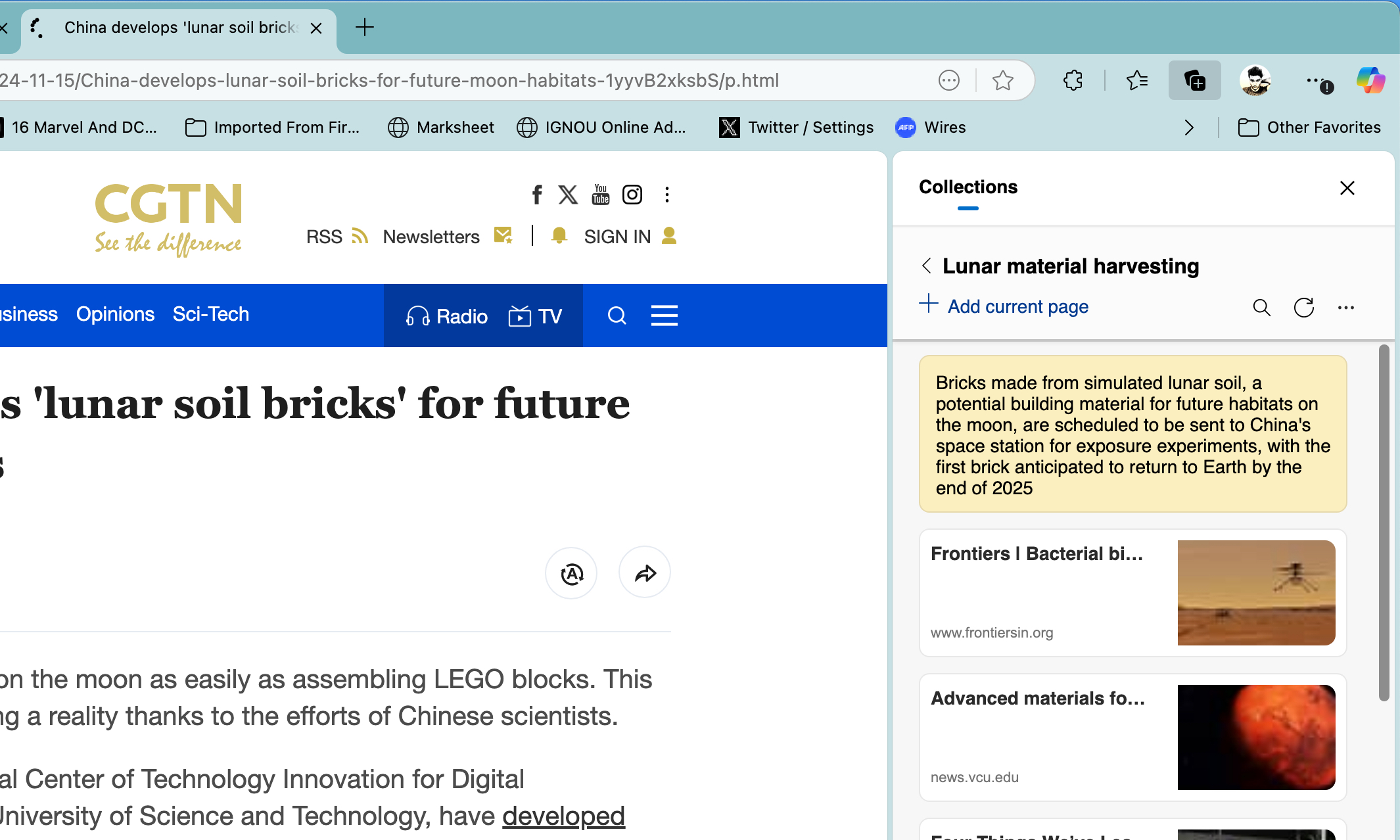The width and height of the screenshot is (1400, 840).
Task: Open the Frontiers Bacterial article thumbnail
Action: [1255, 592]
